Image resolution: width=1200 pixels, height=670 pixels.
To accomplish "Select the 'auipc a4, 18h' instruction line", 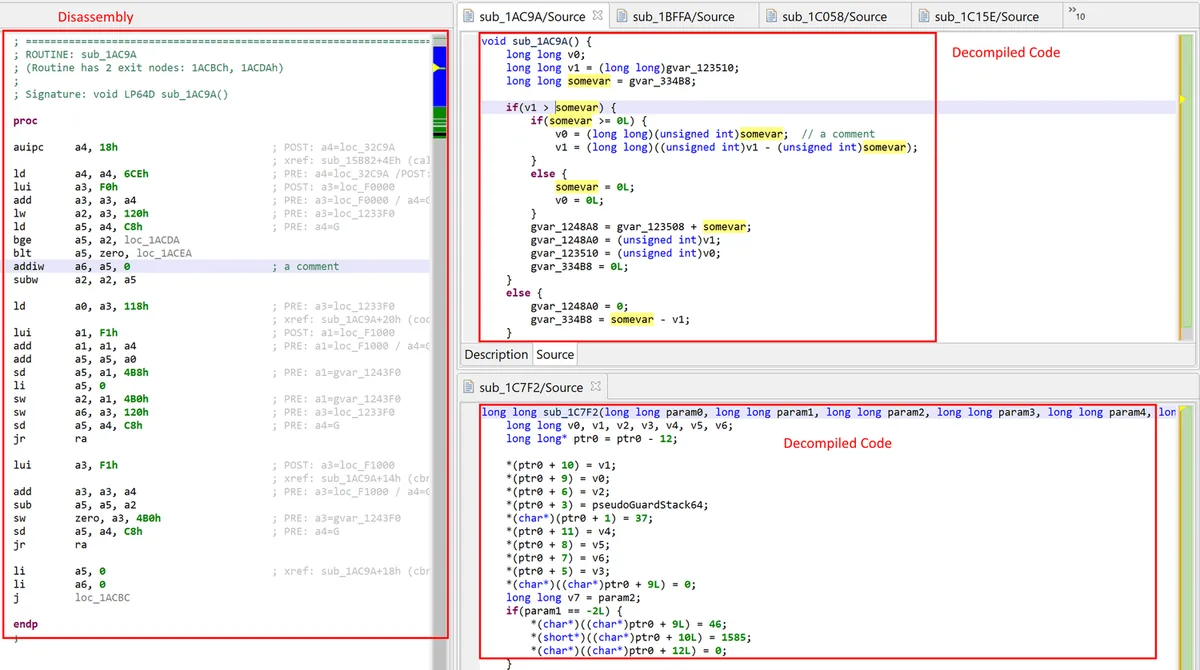I will pos(68,147).
